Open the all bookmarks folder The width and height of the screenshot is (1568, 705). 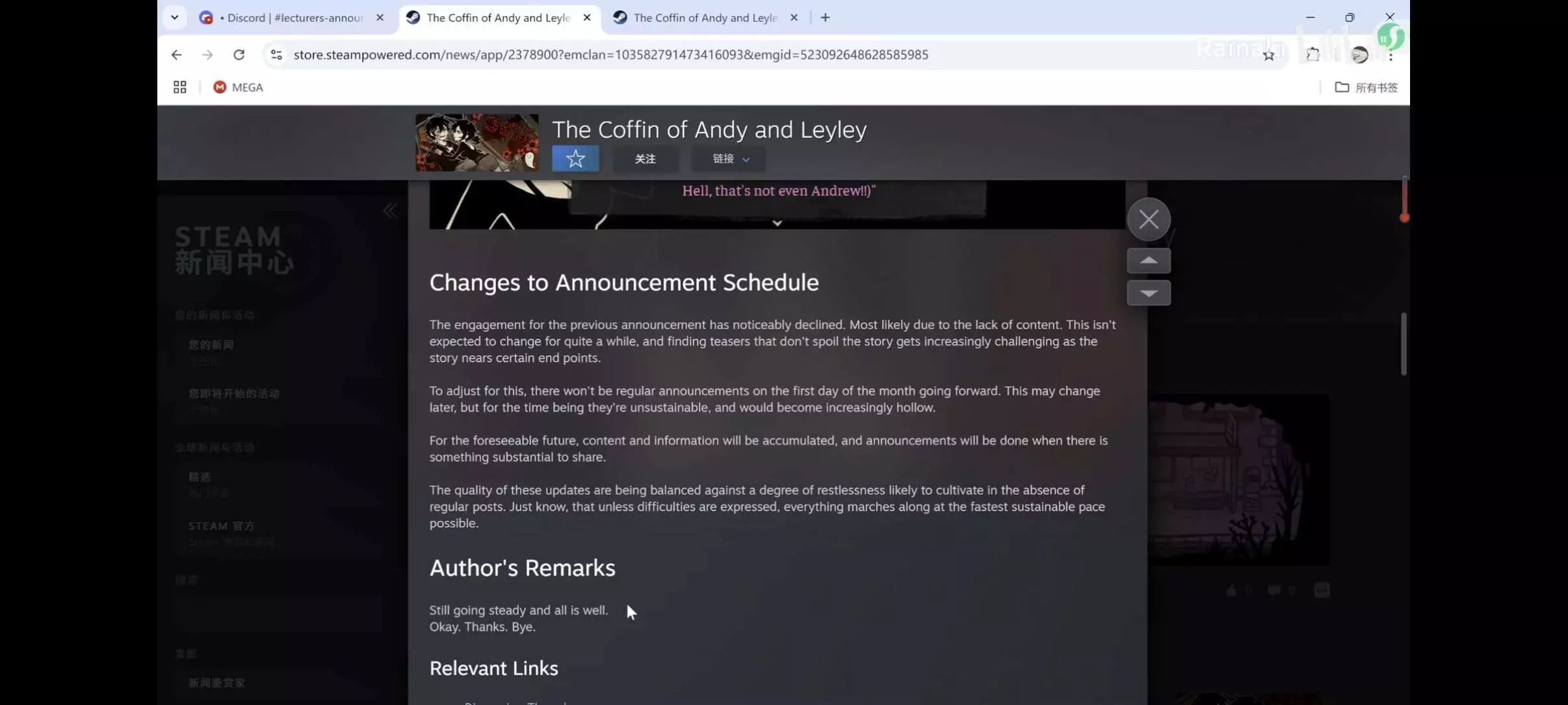(x=1365, y=87)
